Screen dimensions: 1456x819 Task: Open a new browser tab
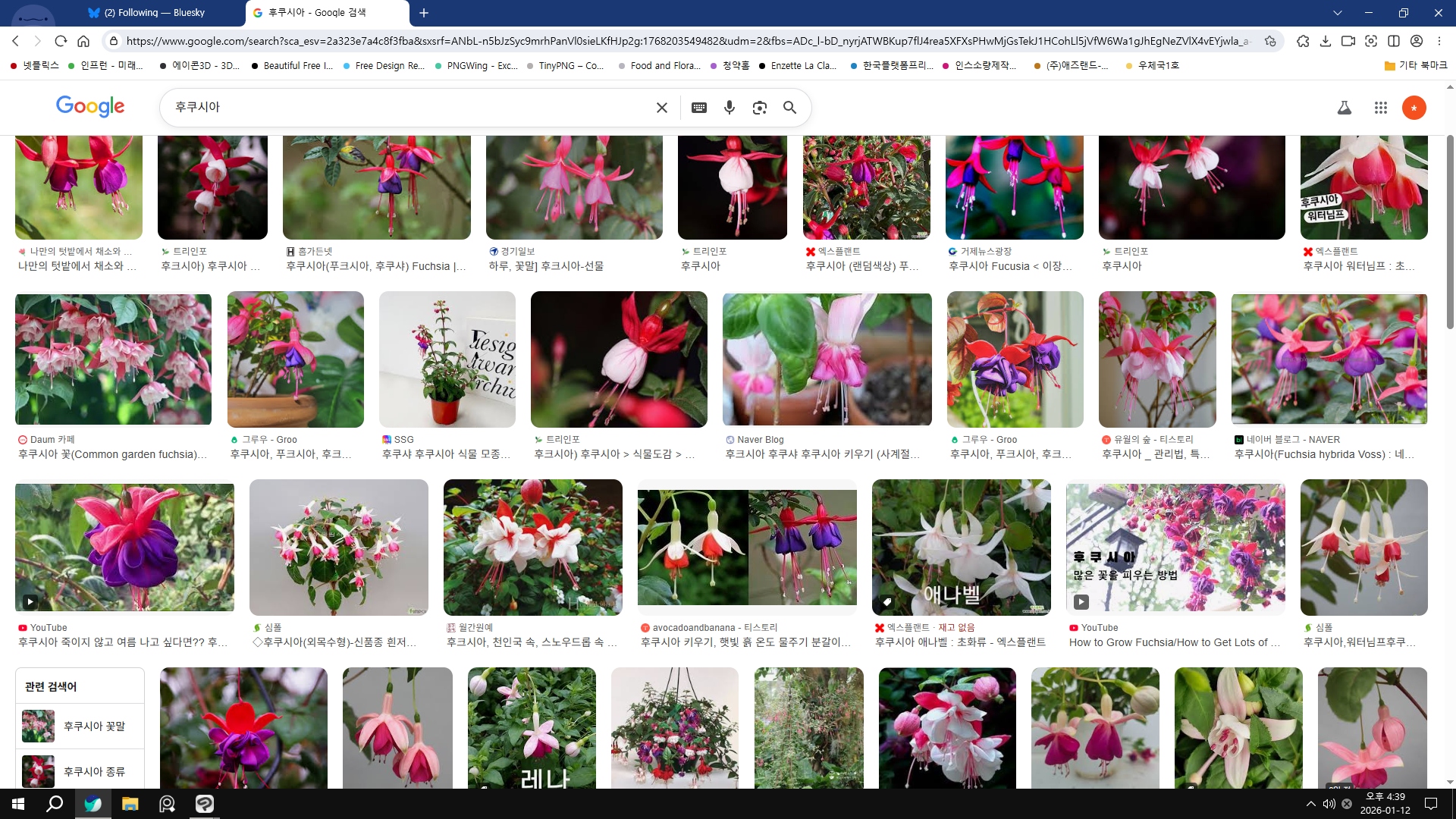tap(424, 13)
